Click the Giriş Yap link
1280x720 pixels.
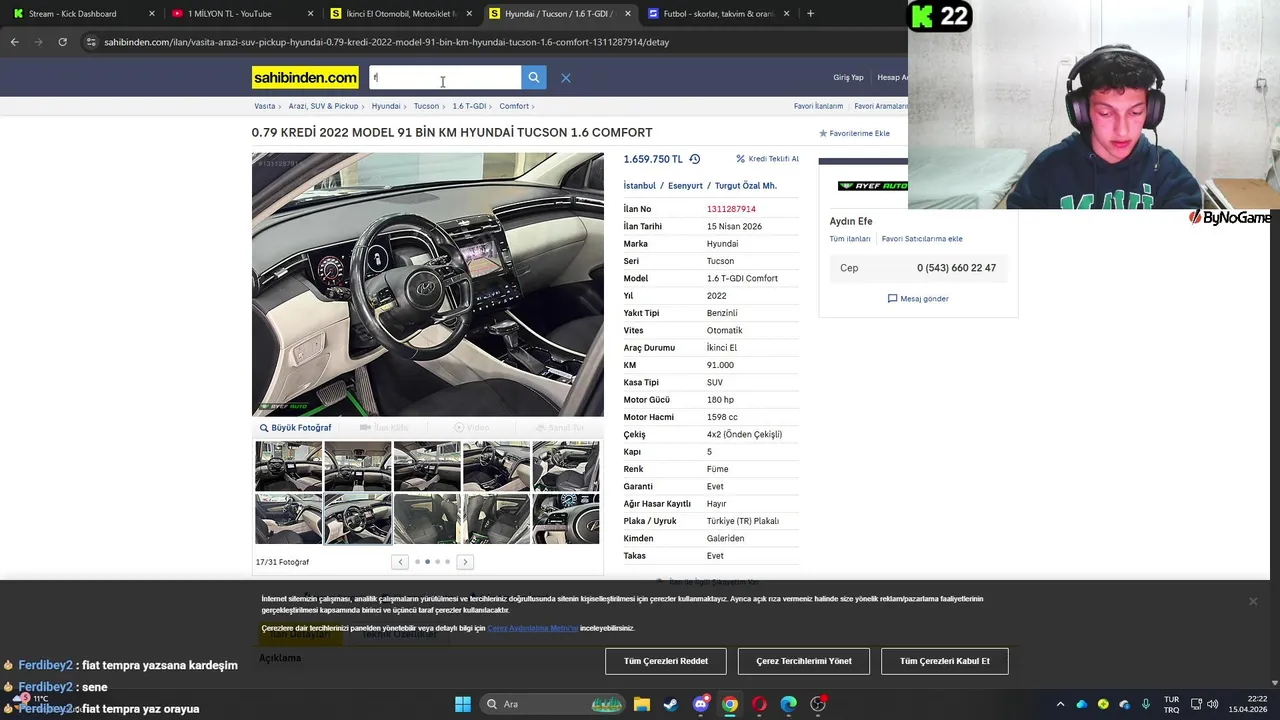pos(848,78)
